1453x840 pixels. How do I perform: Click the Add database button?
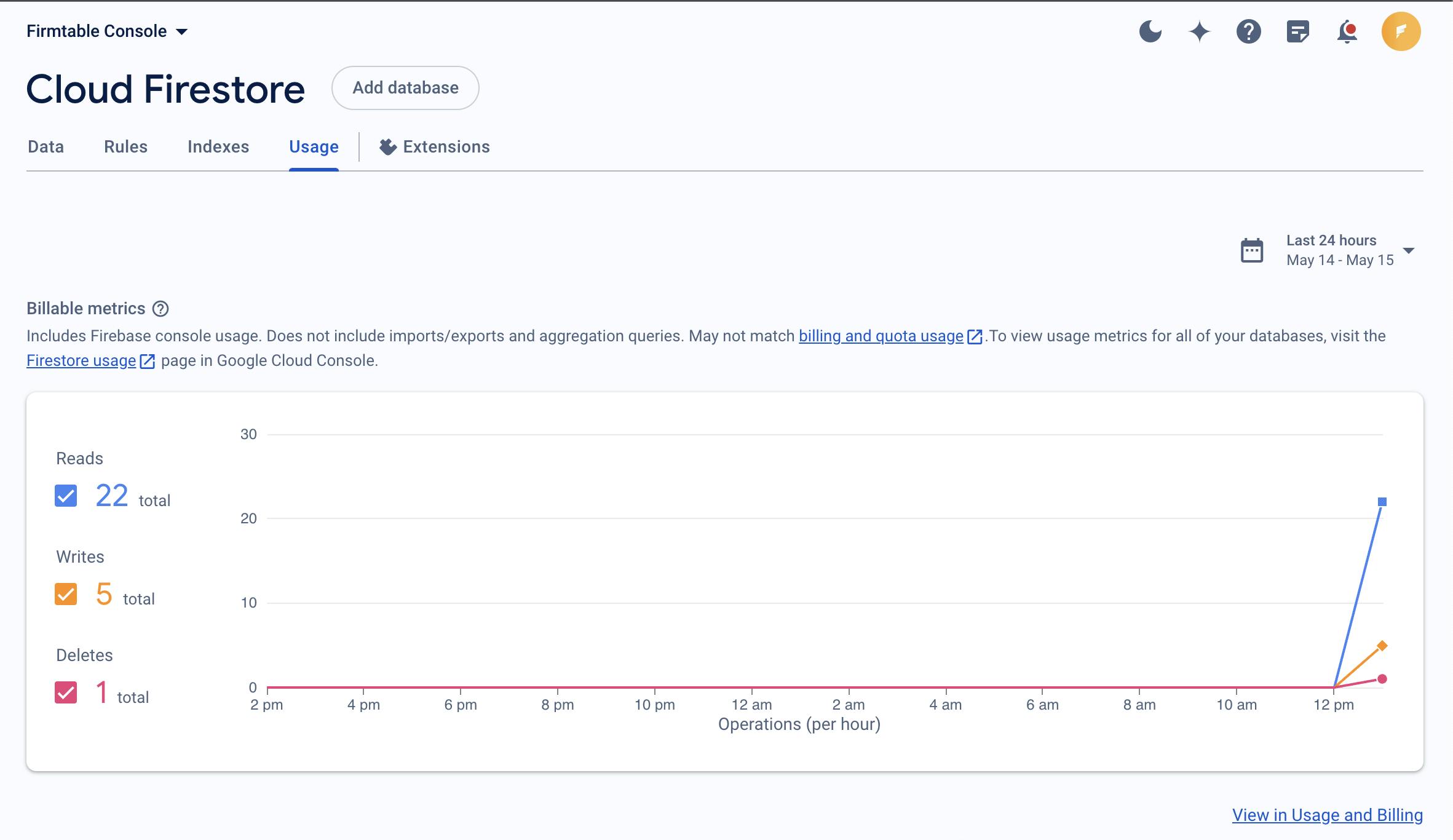[405, 88]
